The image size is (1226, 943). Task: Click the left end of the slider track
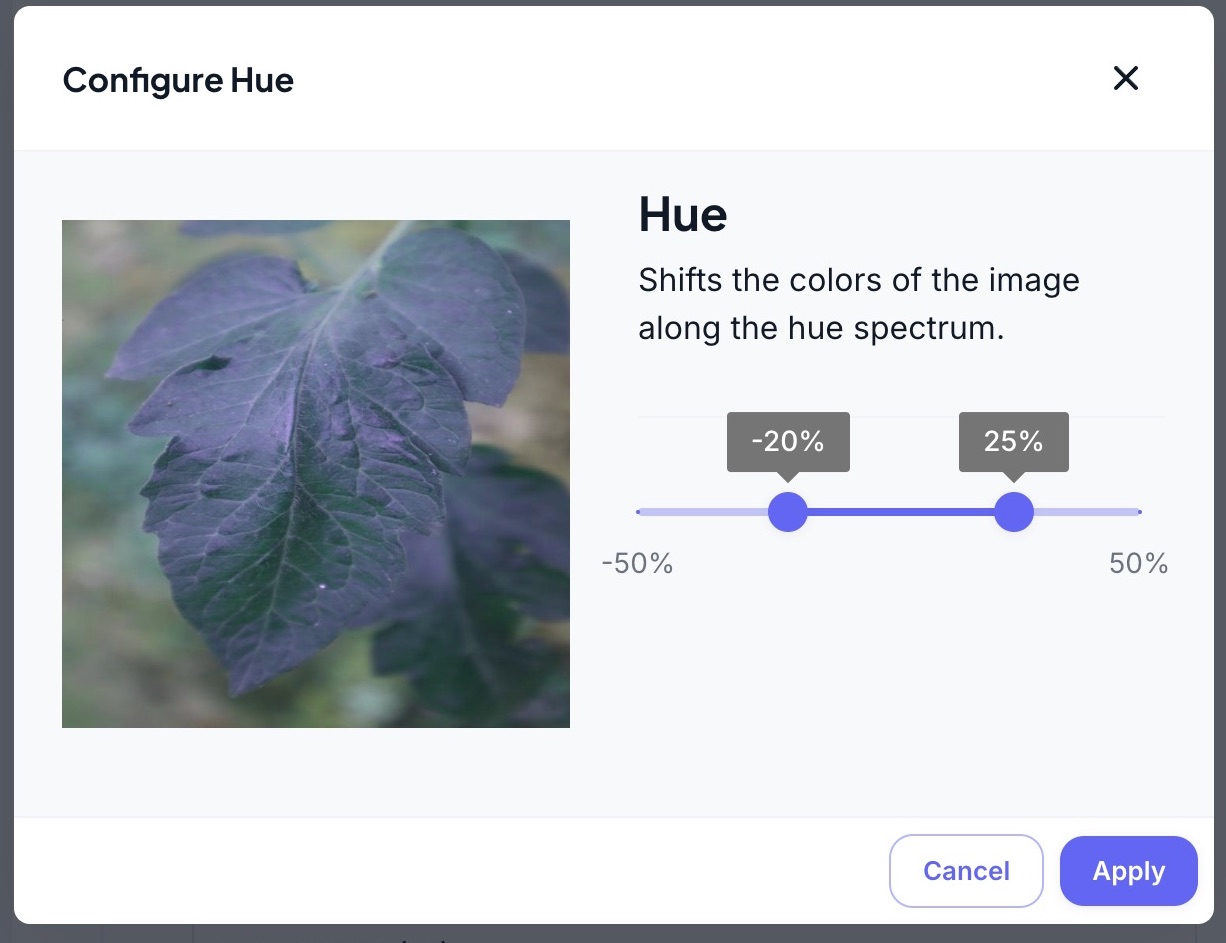click(641, 512)
